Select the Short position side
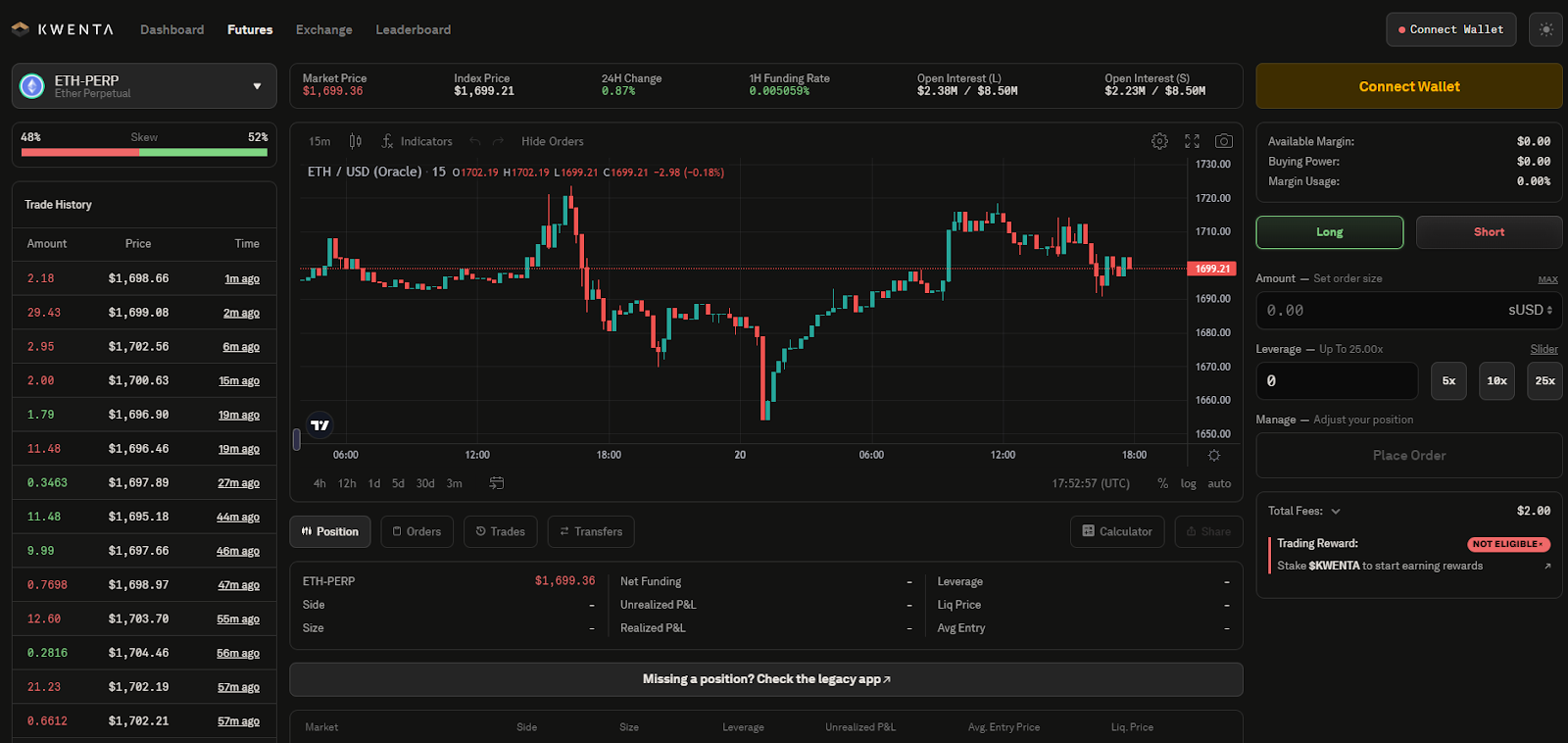The width and height of the screenshot is (1568, 743). click(x=1490, y=232)
